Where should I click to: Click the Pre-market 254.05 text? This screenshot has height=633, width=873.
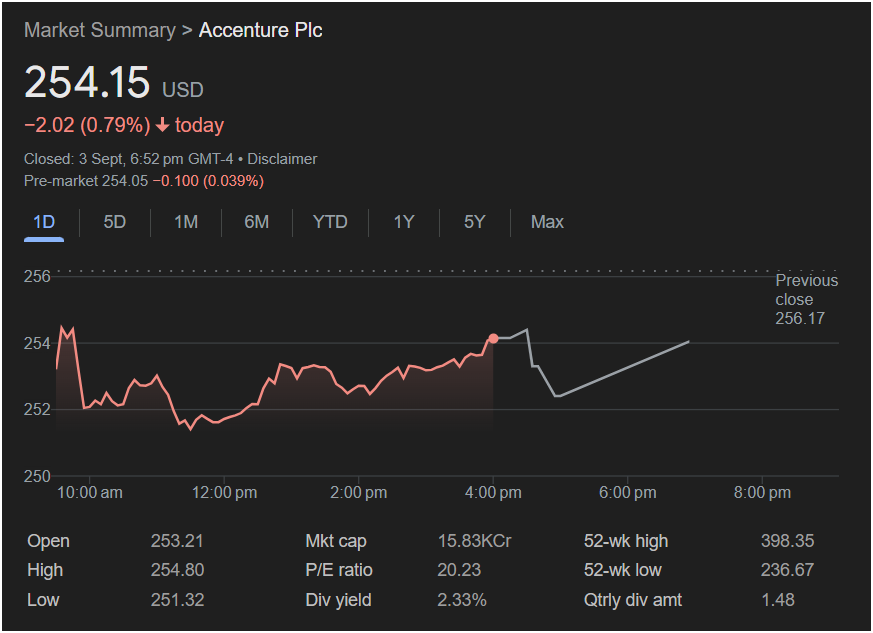click(x=86, y=181)
